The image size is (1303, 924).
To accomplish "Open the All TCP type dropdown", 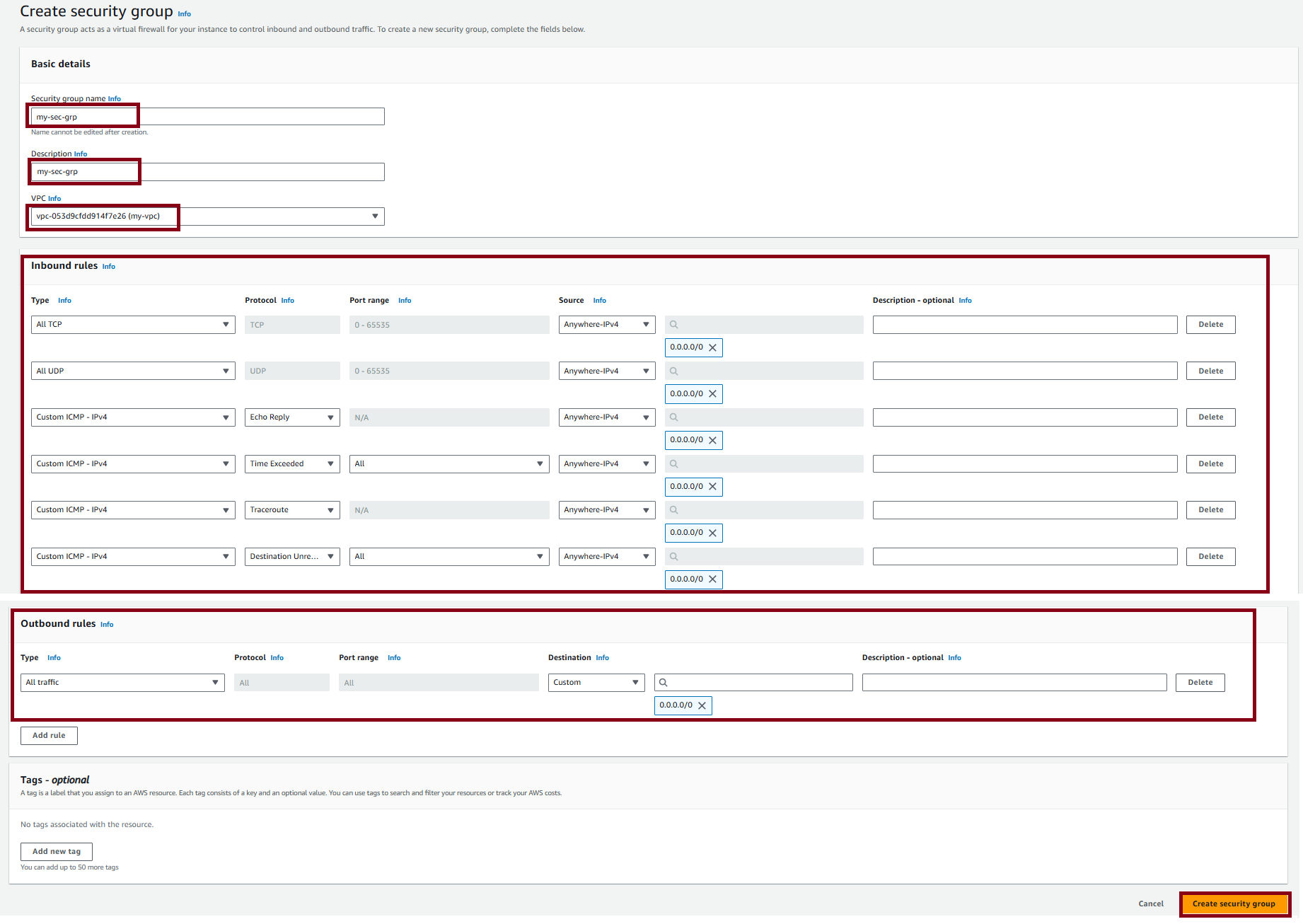I will (133, 325).
